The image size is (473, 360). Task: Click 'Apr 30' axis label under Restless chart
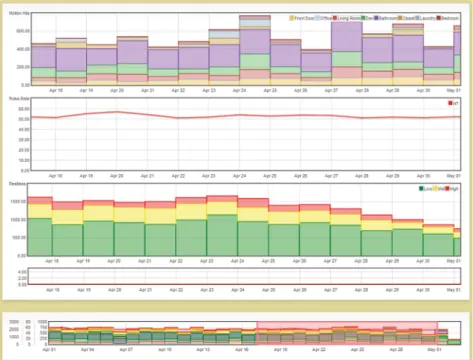[x=423, y=261]
